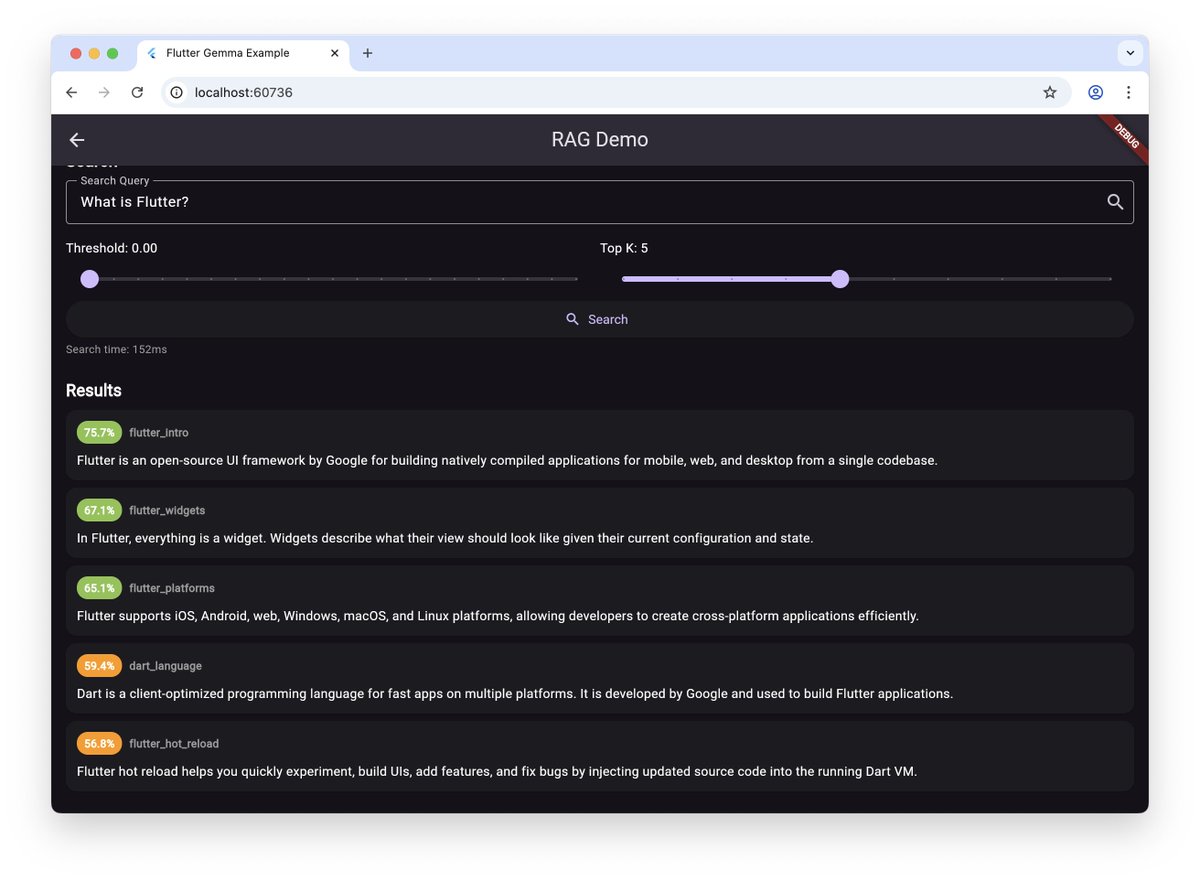Viewport: 1200px width, 881px height.
Task: Open a new browser tab with the plus button
Action: point(367,52)
